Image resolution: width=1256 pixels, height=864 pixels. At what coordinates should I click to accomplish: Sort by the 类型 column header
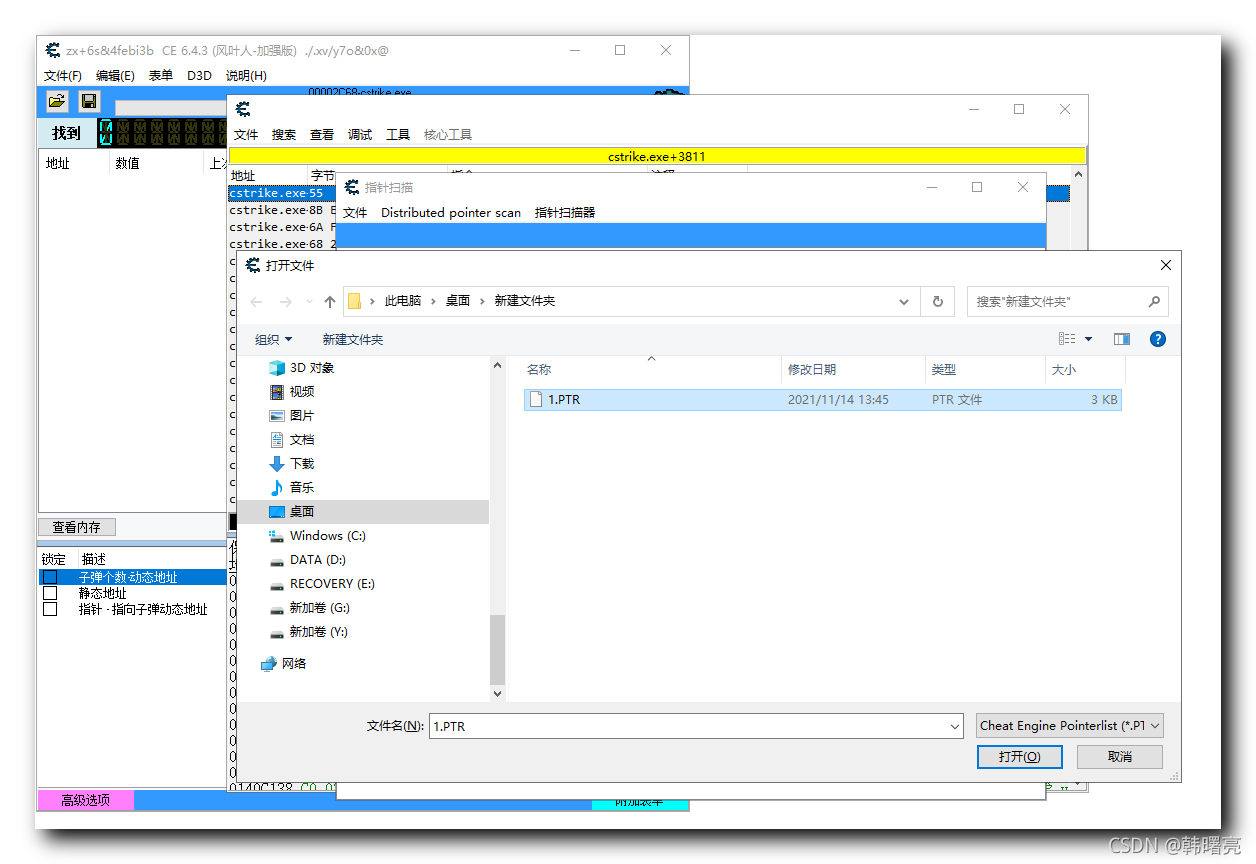pyautogui.click(x=985, y=370)
